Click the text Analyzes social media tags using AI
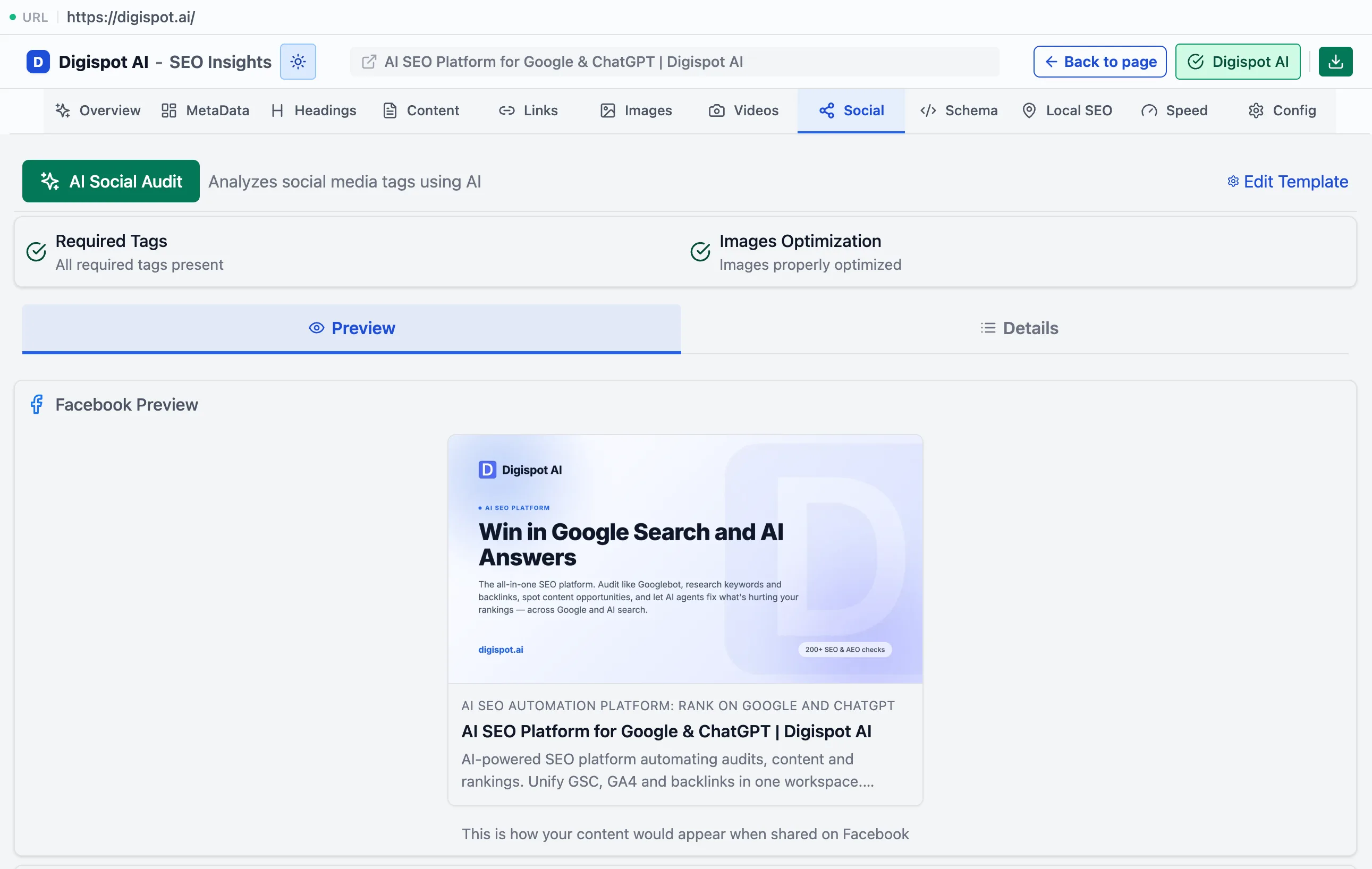This screenshot has width=1372, height=869. pos(344,182)
